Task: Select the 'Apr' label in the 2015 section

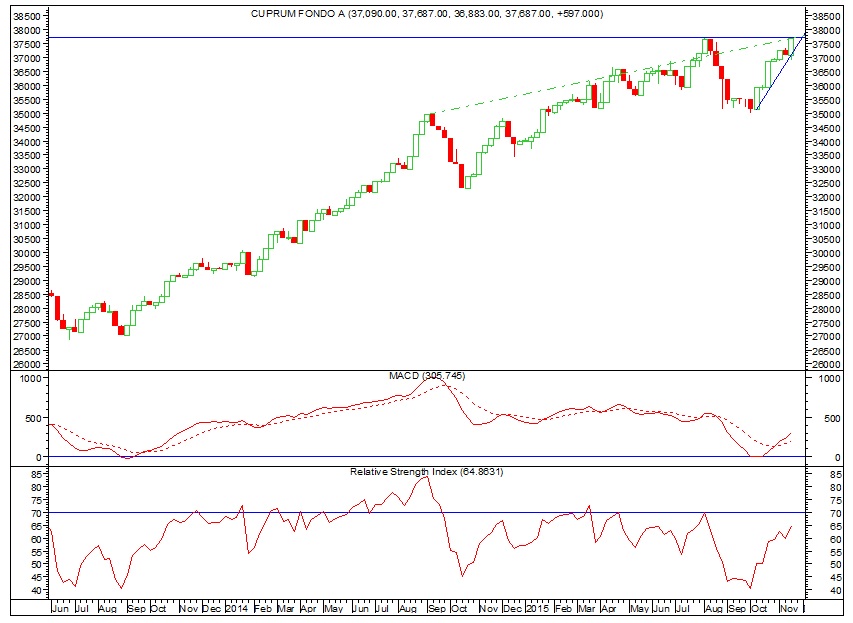Action: pos(609,608)
